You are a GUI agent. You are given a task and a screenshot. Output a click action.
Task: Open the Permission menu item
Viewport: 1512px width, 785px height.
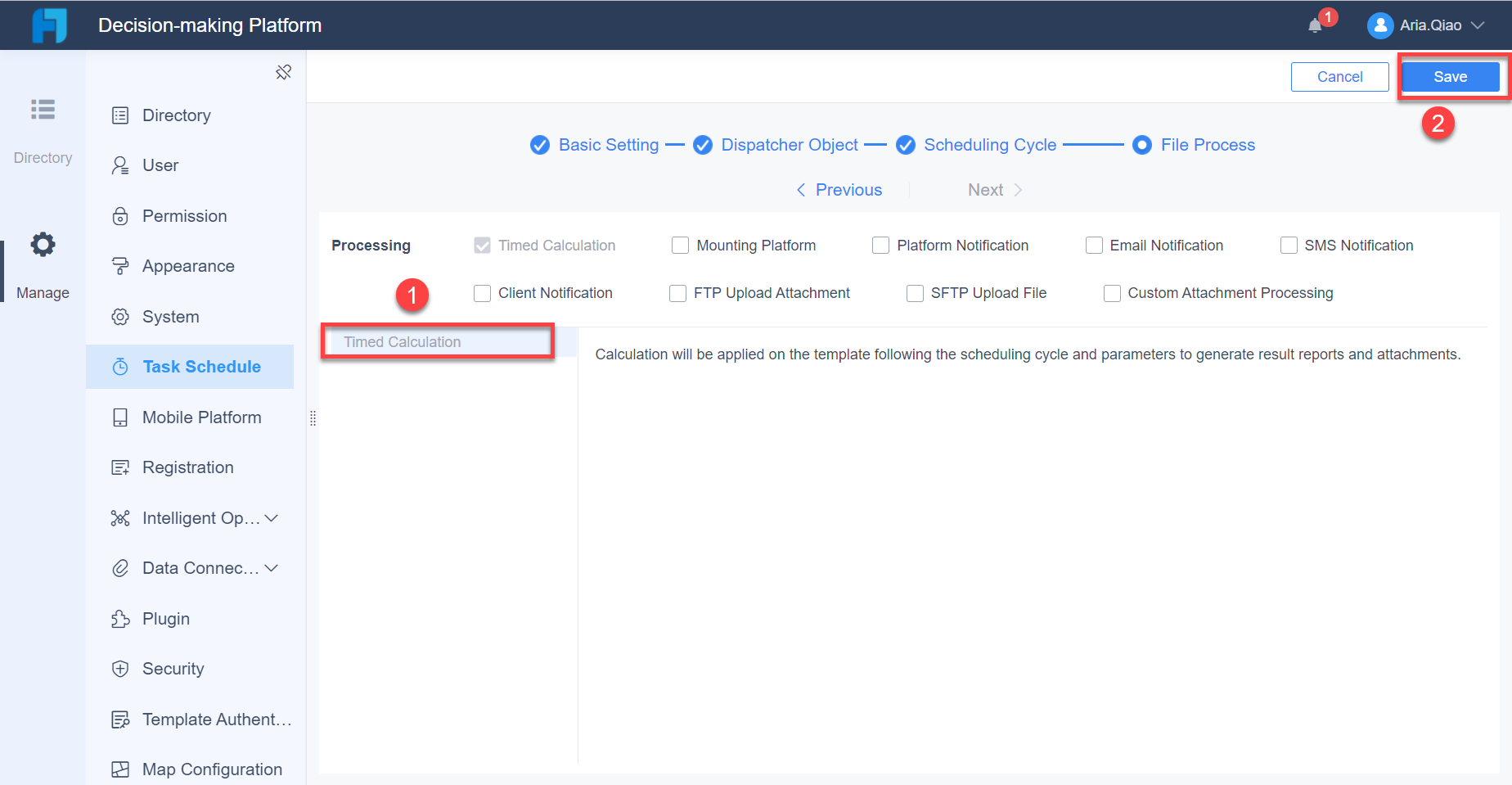pos(190,216)
